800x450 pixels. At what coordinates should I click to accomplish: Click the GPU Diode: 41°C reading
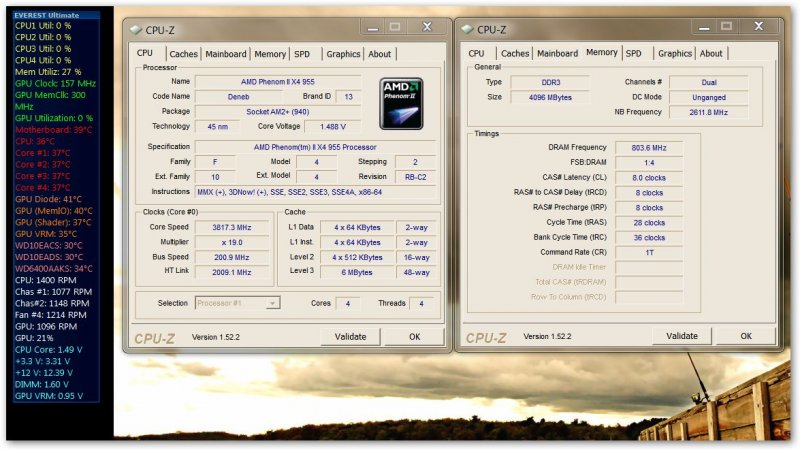(x=48, y=199)
